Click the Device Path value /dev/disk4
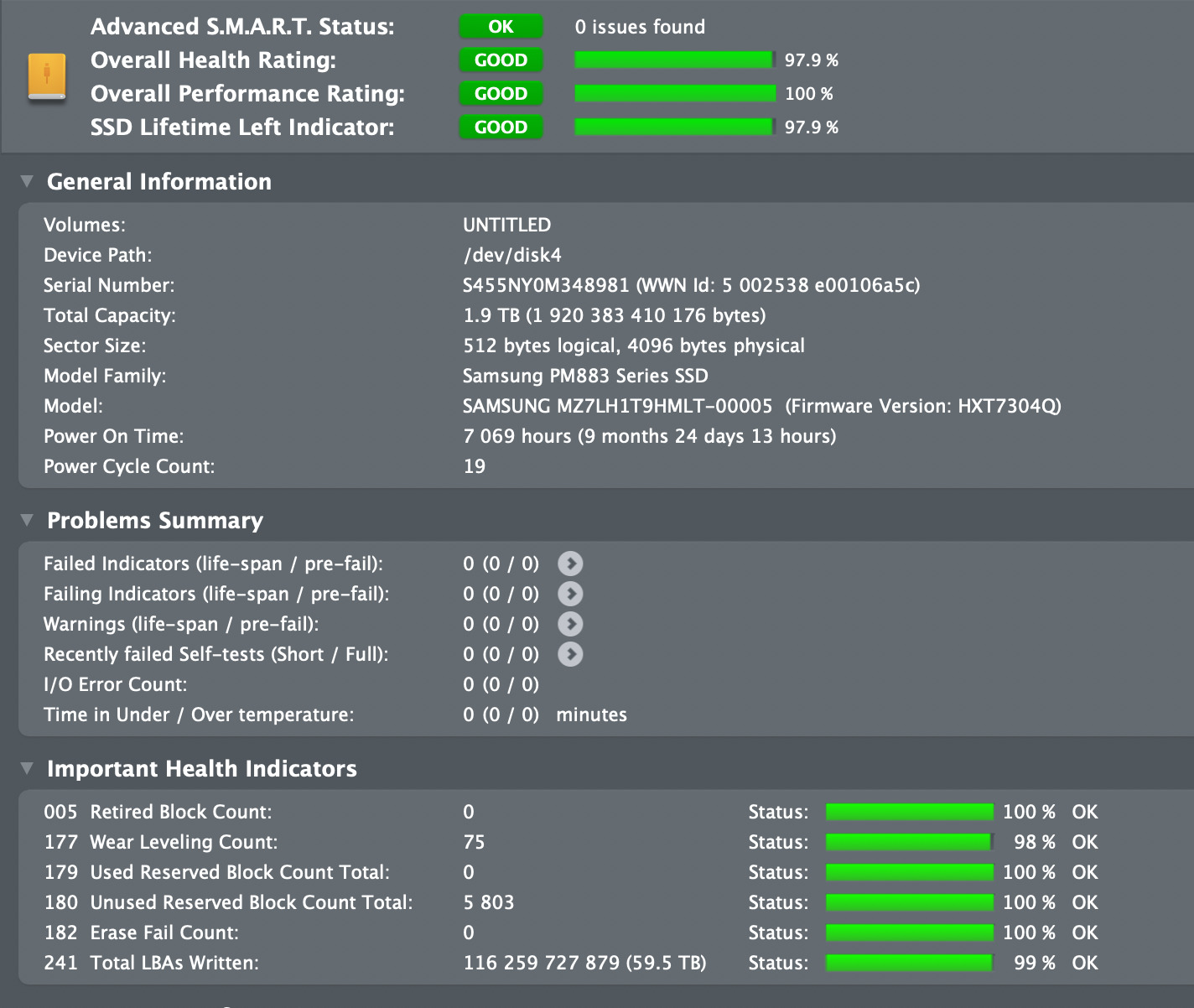 click(511, 255)
